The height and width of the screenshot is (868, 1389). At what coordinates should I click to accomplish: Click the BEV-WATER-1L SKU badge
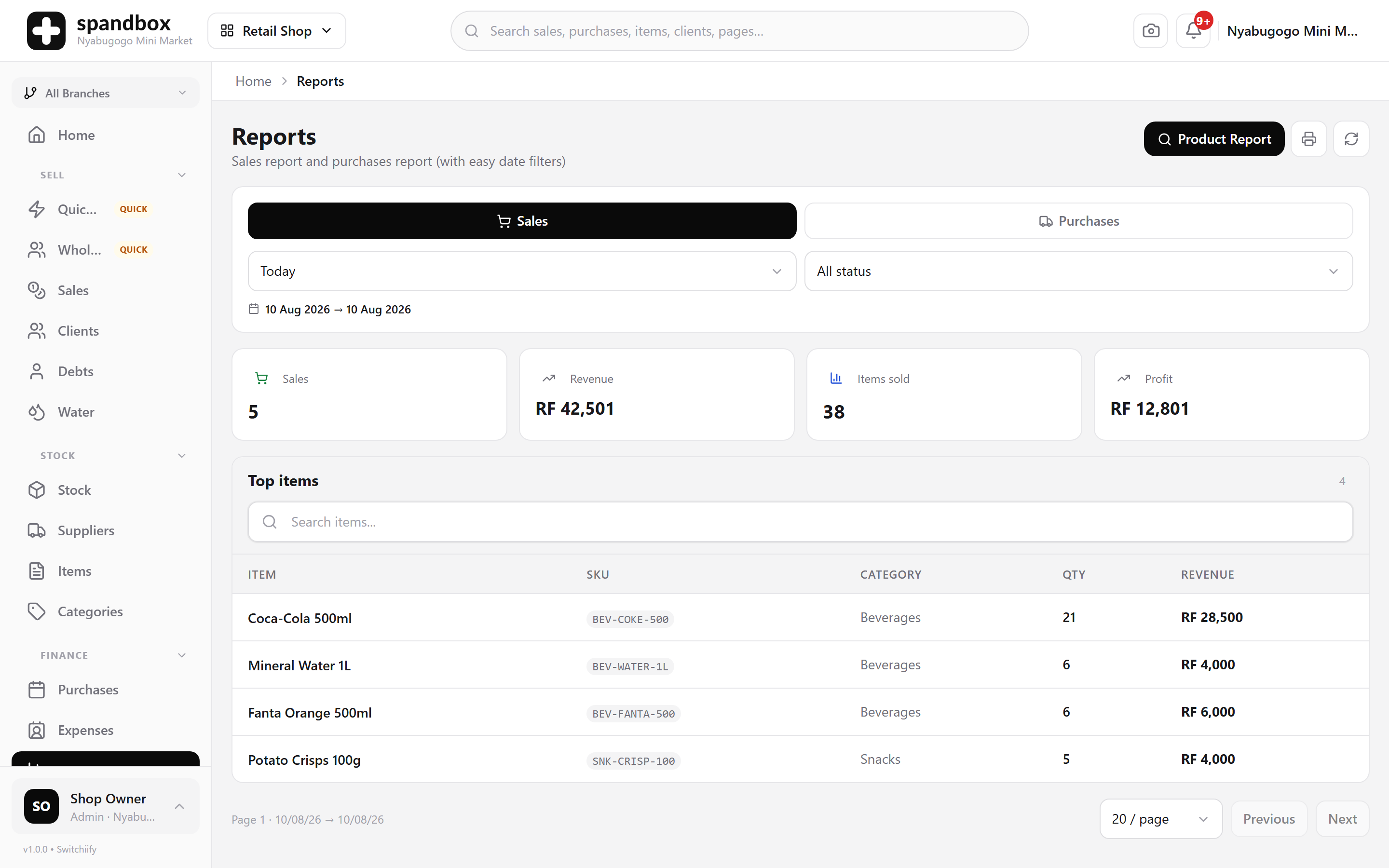[x=630, y=666]
